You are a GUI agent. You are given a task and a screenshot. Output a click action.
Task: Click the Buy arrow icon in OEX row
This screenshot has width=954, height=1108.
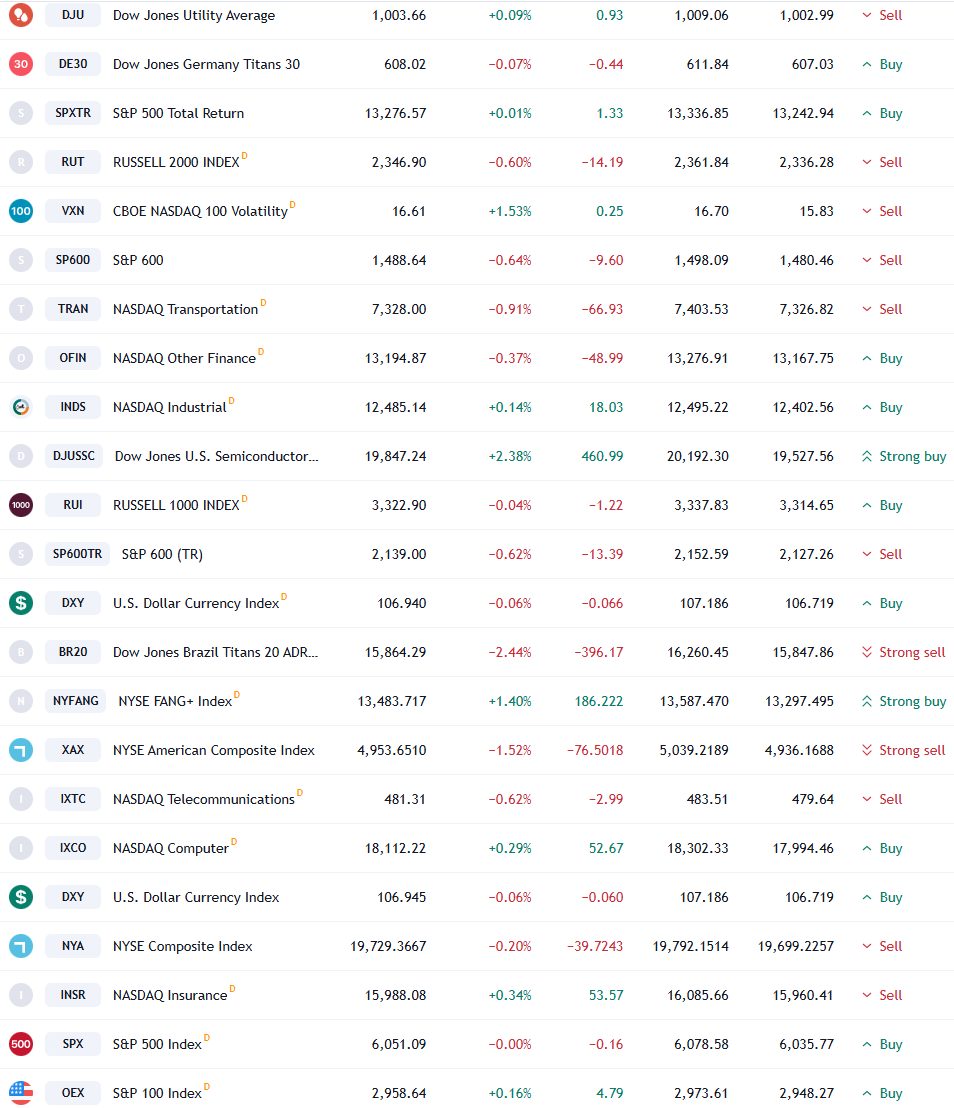(x=867, y=1093)
